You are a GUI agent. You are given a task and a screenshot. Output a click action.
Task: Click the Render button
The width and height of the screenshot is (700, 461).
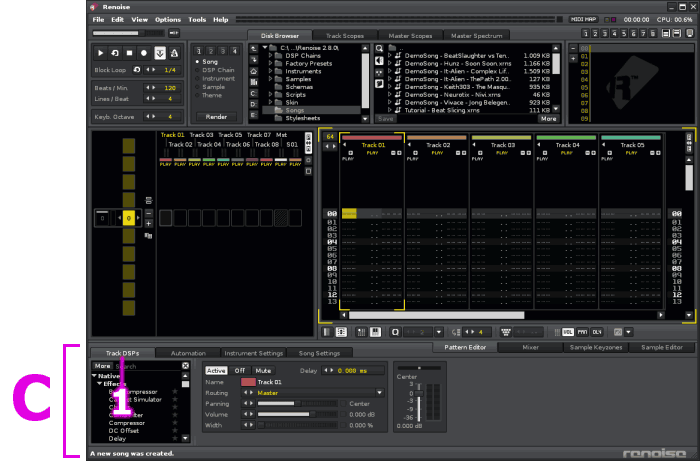coord(216,117)
